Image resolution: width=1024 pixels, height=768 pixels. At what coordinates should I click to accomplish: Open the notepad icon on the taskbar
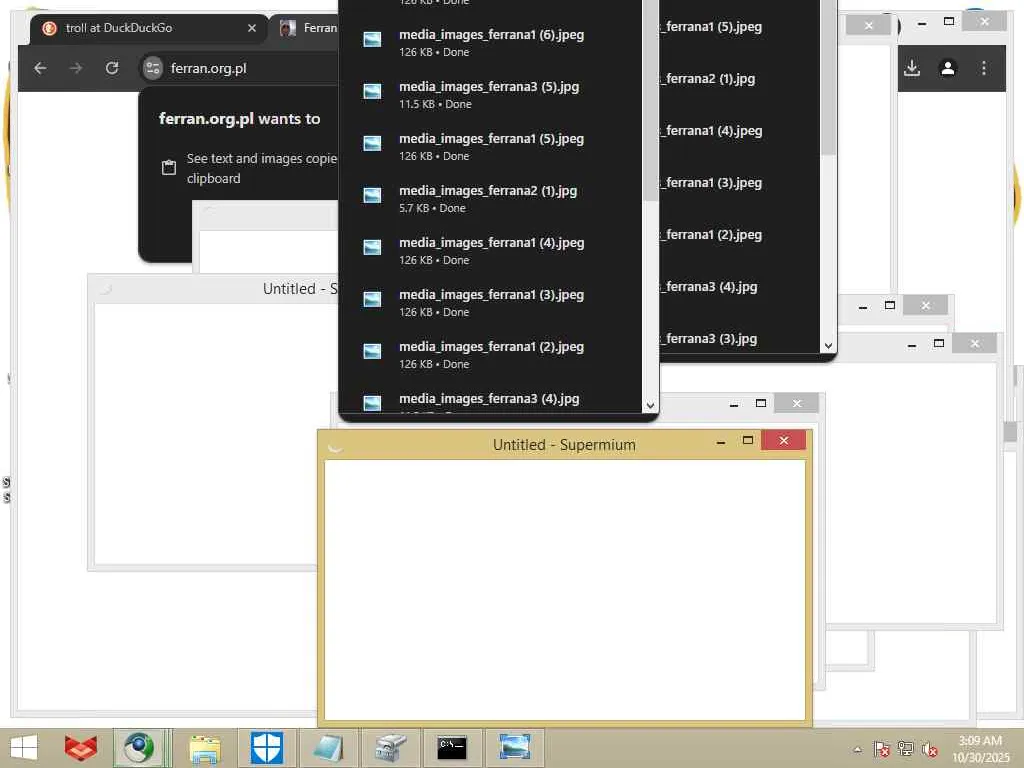[x=328, y=748]
